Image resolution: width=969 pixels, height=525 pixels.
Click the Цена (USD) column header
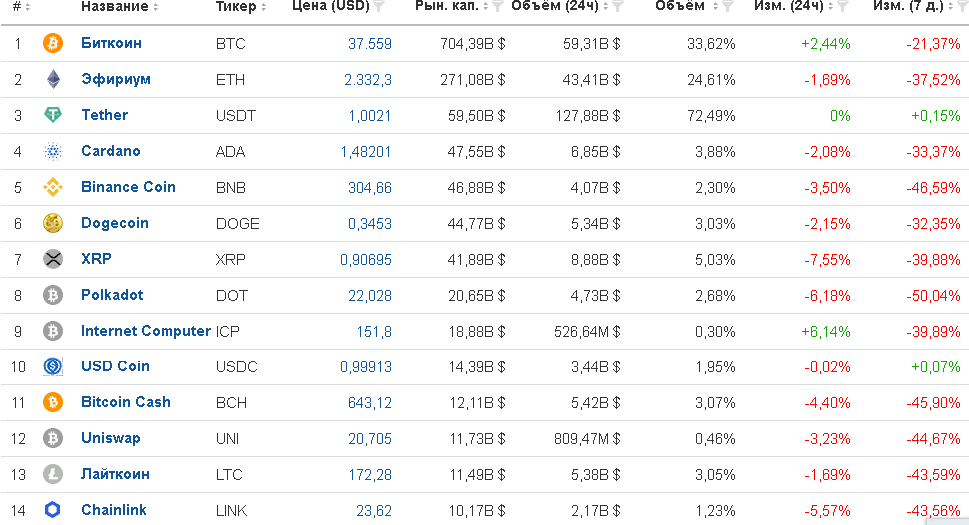[331, 6]
